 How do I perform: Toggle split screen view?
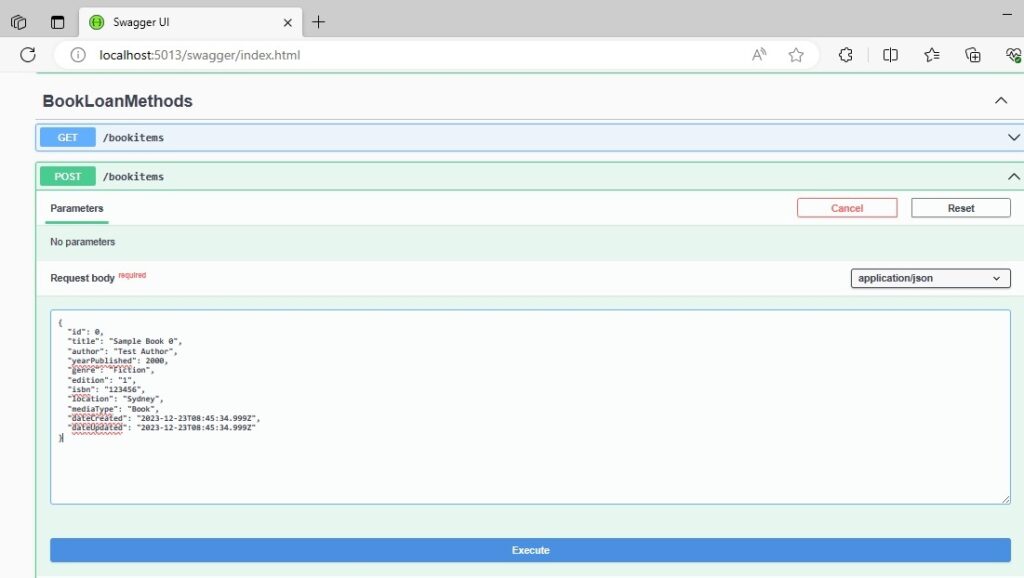[x=890, y=55]
